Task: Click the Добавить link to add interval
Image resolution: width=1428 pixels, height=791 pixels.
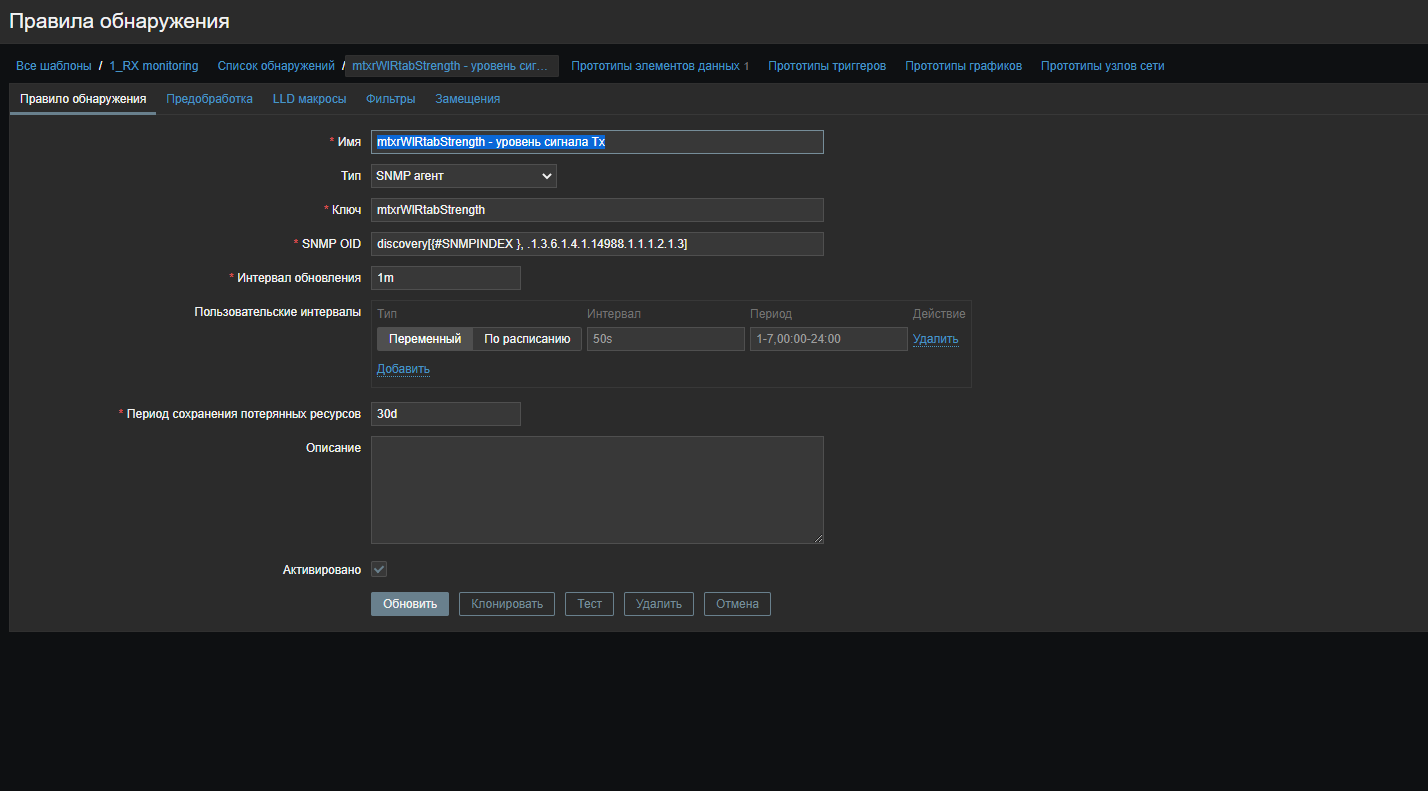Action: (x=403, y=369)
